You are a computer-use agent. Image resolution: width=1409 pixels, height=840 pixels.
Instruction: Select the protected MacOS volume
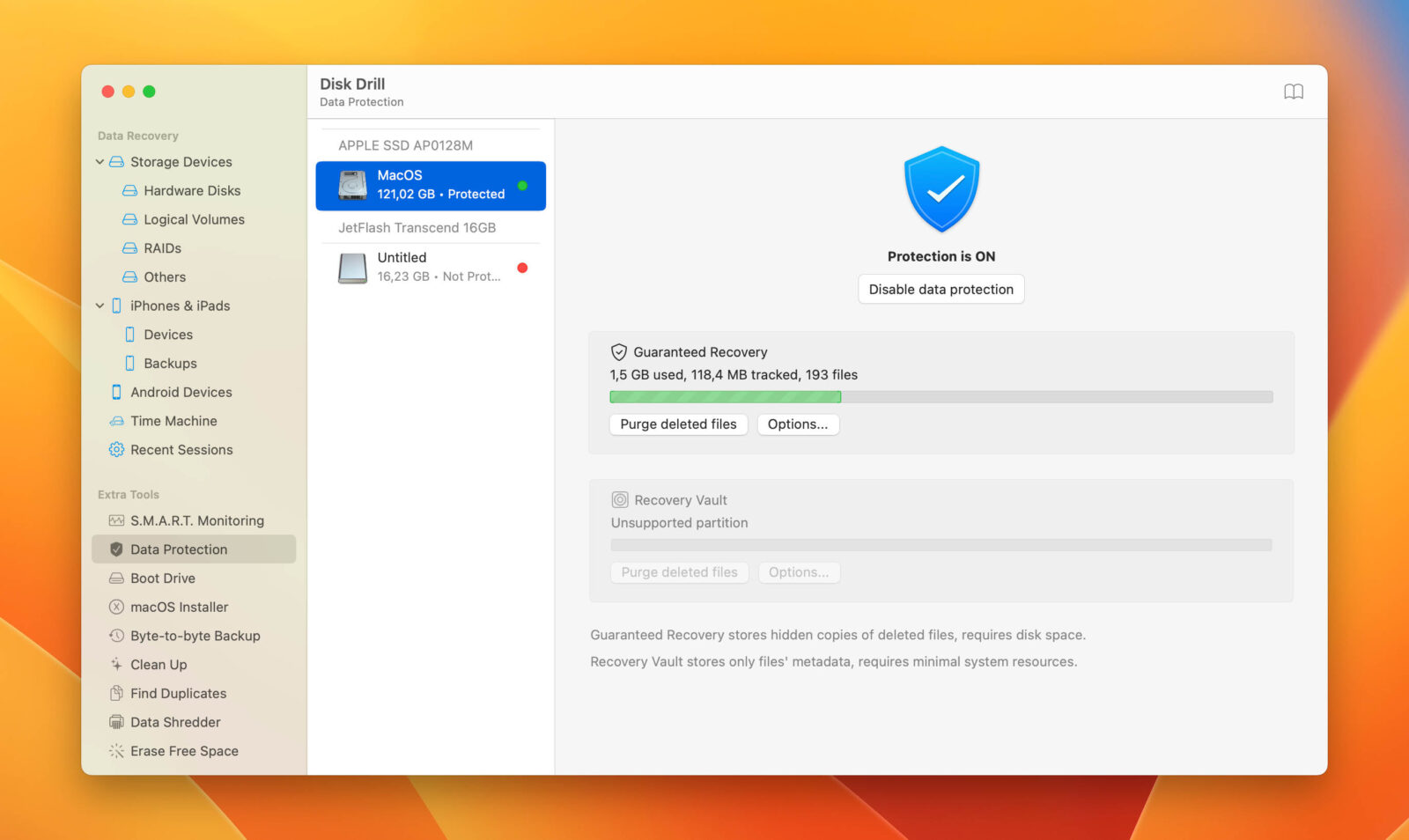coord(430,185)
